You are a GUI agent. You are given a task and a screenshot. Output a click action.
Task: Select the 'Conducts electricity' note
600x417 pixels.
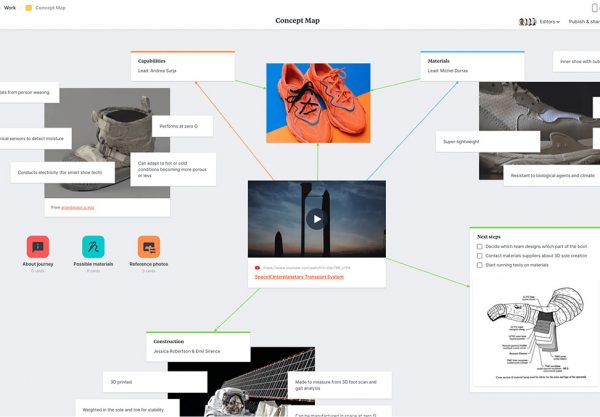click(x=62, y=172)
